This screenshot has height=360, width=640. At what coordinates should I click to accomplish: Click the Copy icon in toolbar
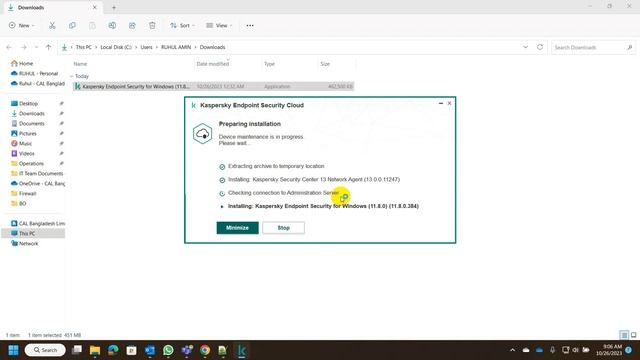(72, 25)
